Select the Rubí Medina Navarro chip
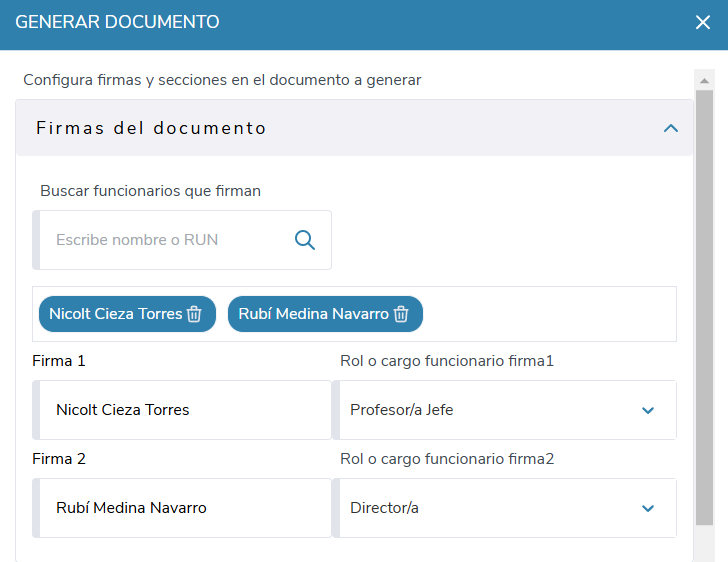 pos(325,314)
